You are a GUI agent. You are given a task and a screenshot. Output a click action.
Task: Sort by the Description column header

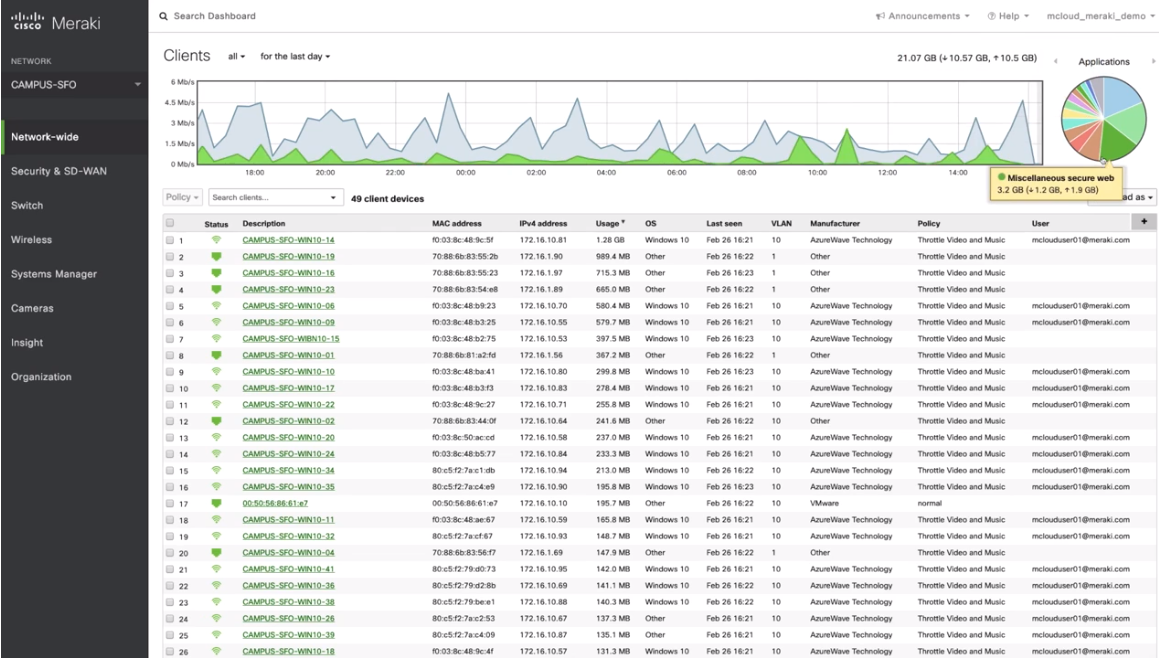tap(264, 223)
